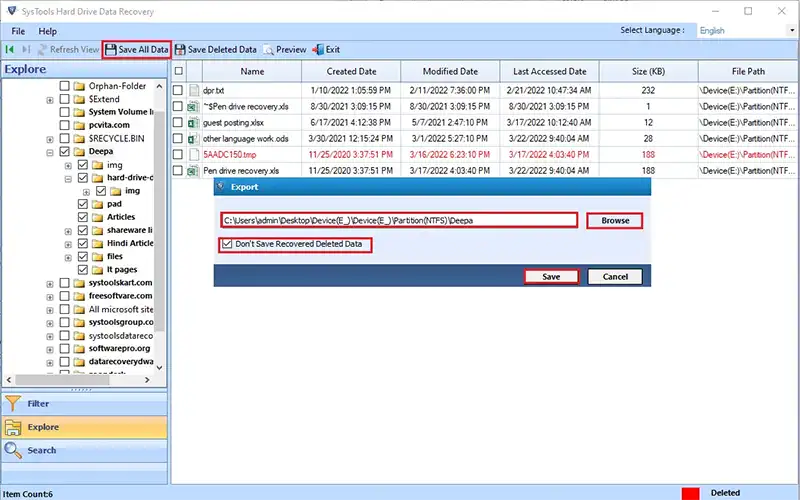Expand the freesoftware.com folder node
The image size is (800, 500).
point(50,297)
